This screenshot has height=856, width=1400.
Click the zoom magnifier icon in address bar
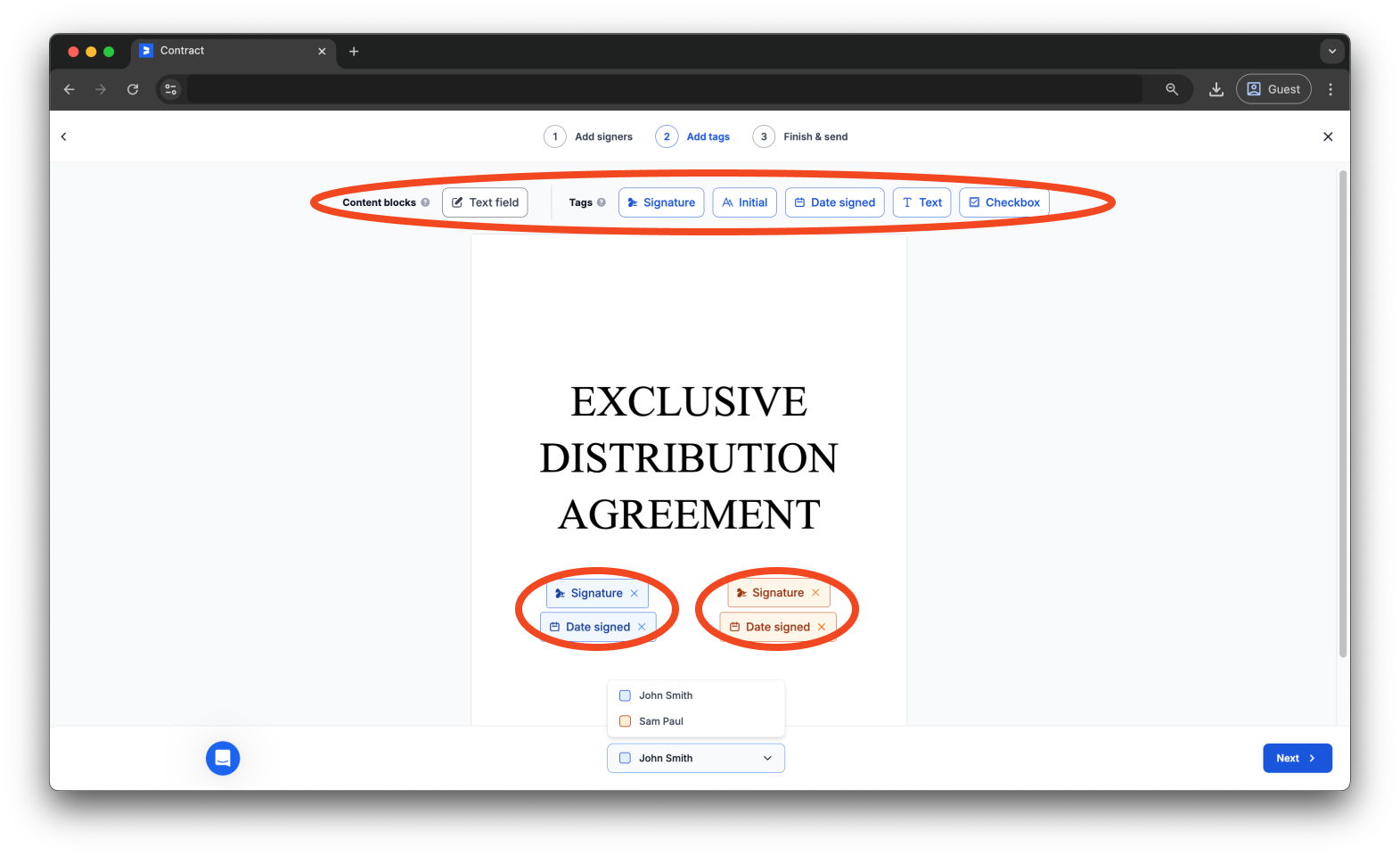click(1172, 89)
